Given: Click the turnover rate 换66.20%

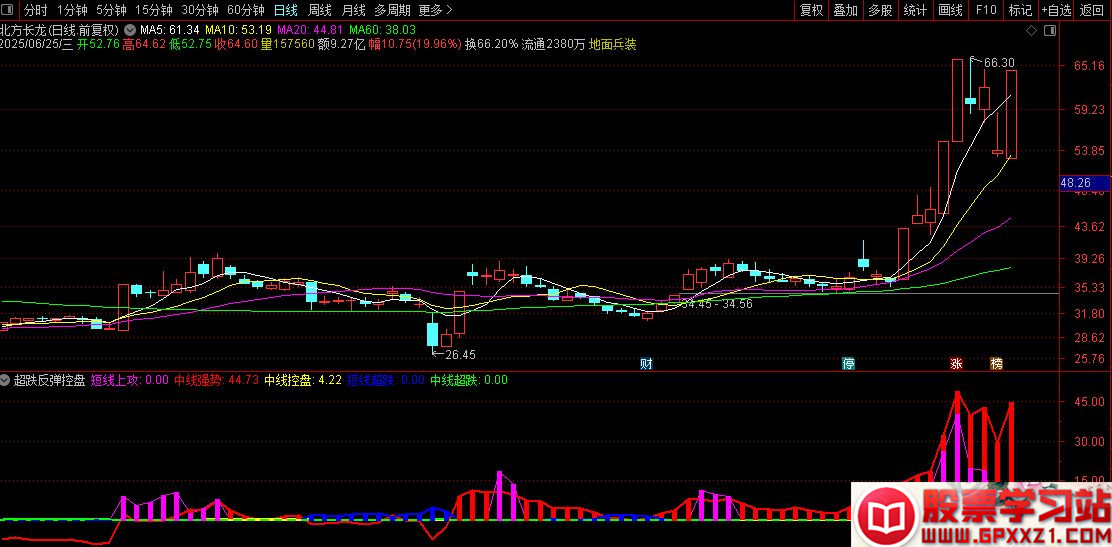Looking at the screenshot, I should point(491,44).
